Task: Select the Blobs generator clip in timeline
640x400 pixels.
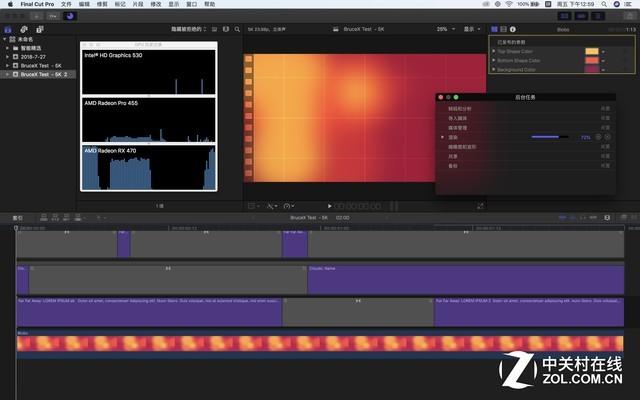Action: pos(320,344)
